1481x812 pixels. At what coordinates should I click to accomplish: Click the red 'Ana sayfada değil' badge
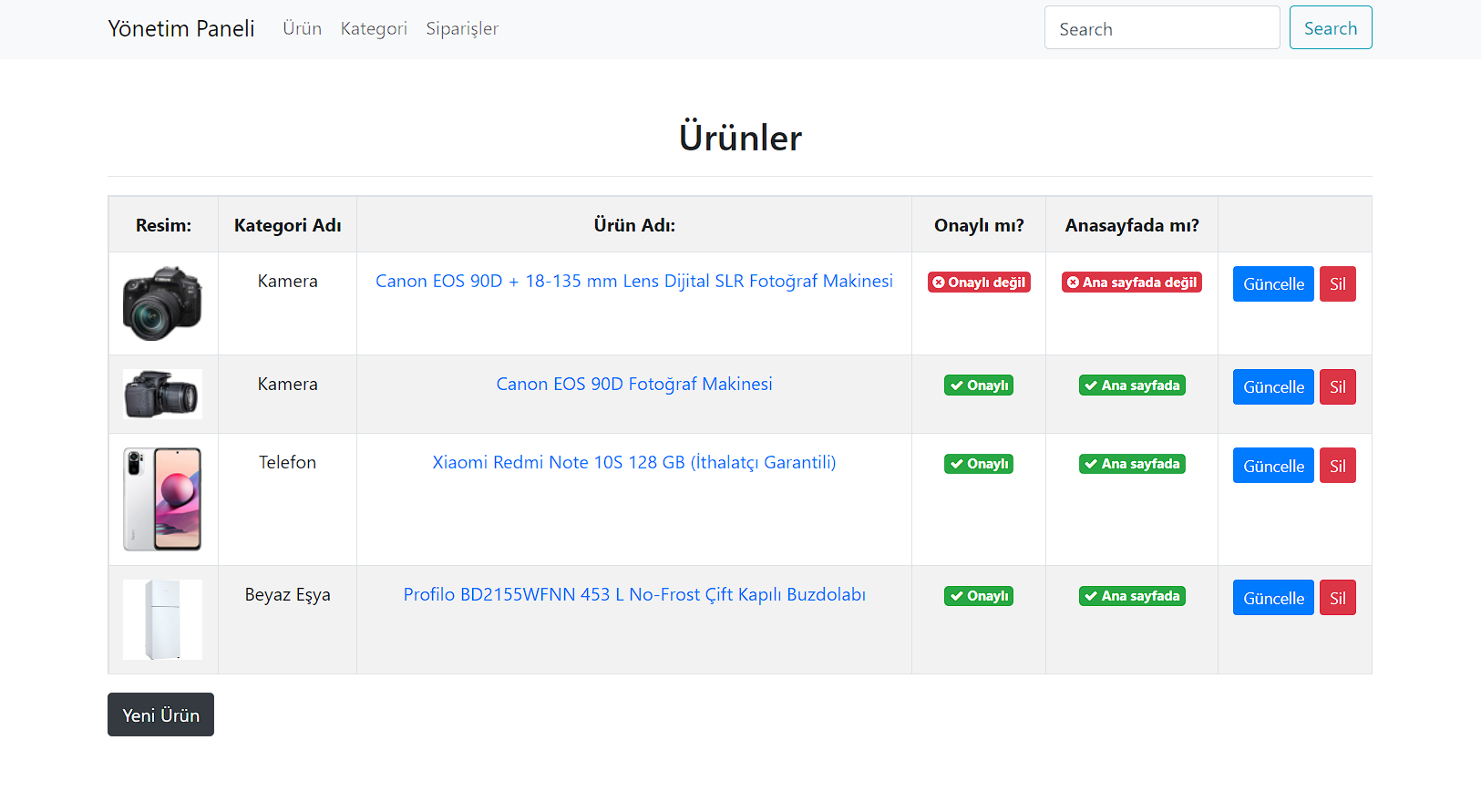pos(1132,283)
